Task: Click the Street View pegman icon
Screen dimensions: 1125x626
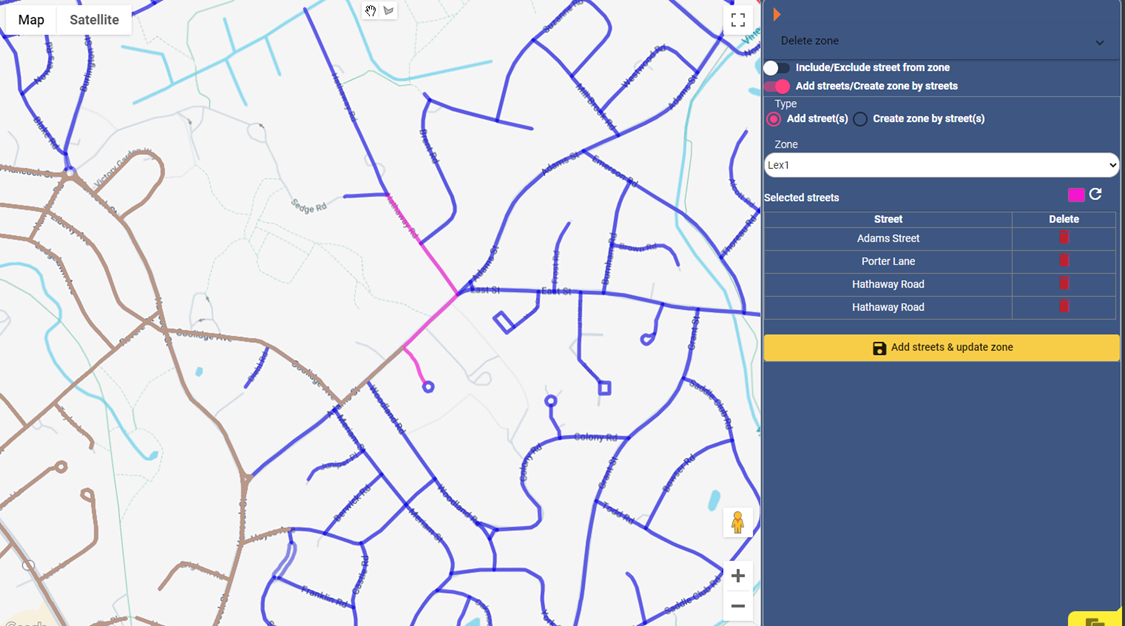Action: click(x=737, y=522)
